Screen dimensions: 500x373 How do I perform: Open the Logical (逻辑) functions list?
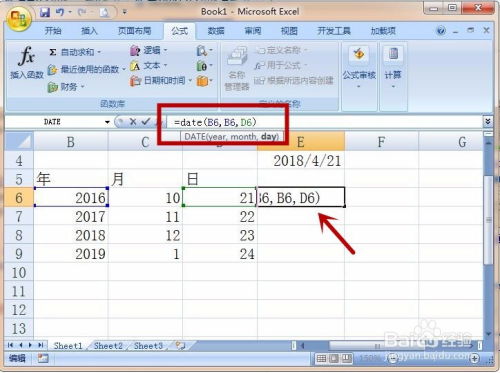[149, 50]
